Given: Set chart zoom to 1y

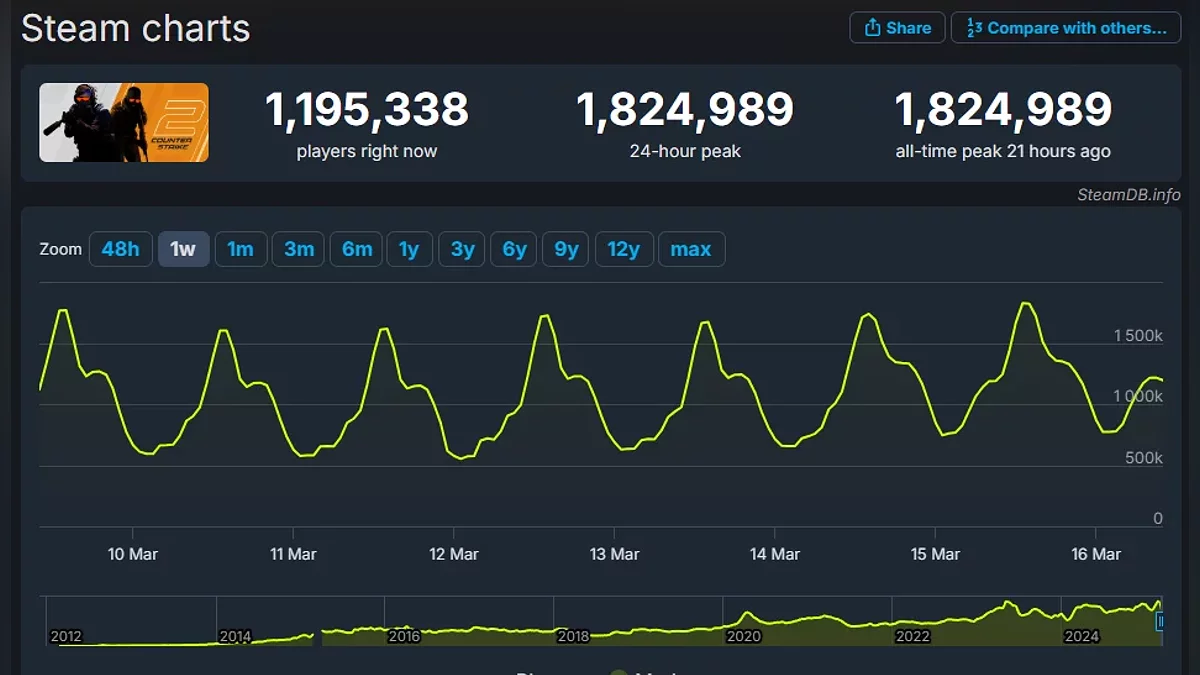Looking at the screenshot, I should click(409, 249).
